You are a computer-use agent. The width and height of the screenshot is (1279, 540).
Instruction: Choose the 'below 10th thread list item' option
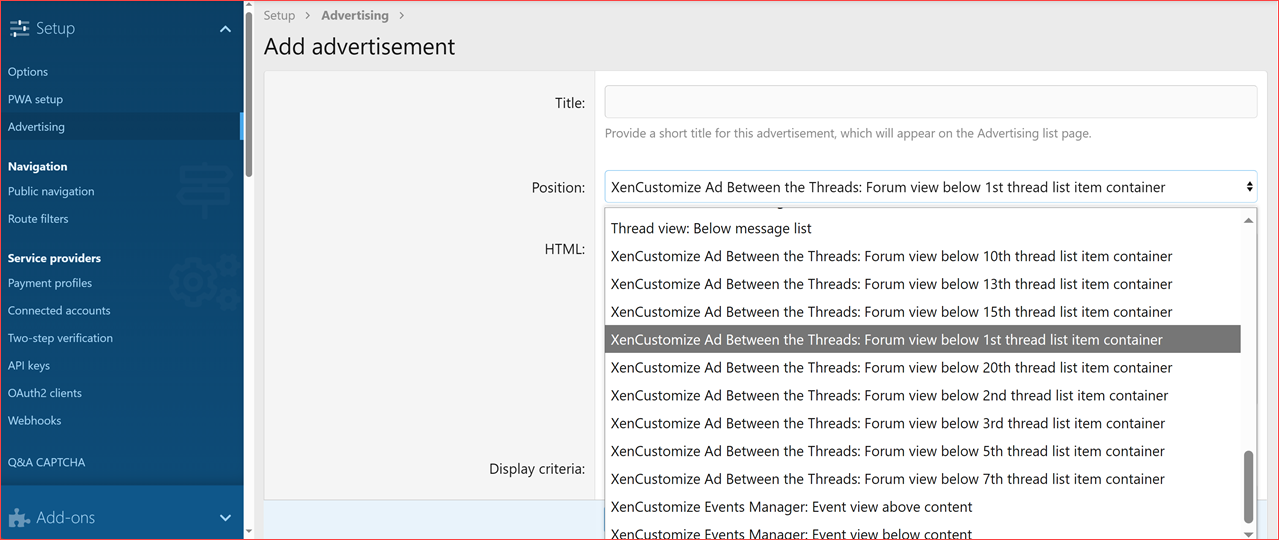pos(891,256)
